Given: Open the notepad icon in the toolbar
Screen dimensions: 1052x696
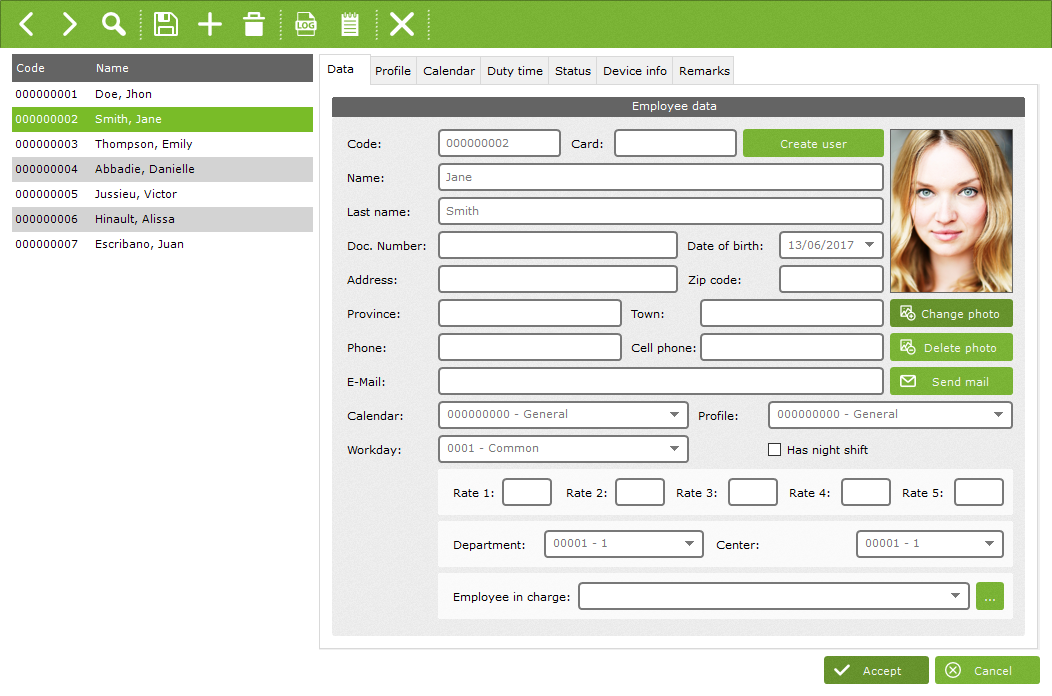Looking at the screenshot, I should pos(349,24).
